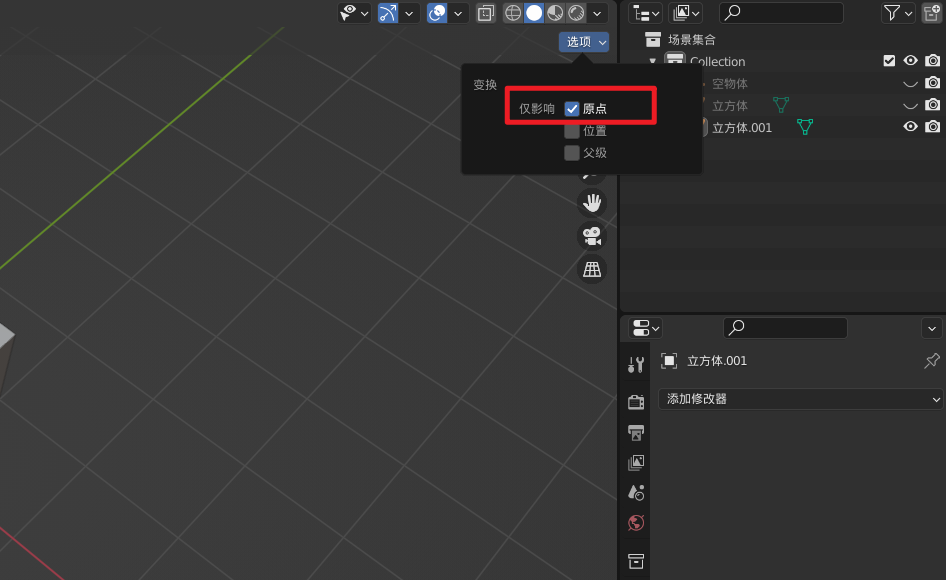Open outliner display mode dropdown
The height and width of the screenshot is (580, 946).
(x=646, y=13)
